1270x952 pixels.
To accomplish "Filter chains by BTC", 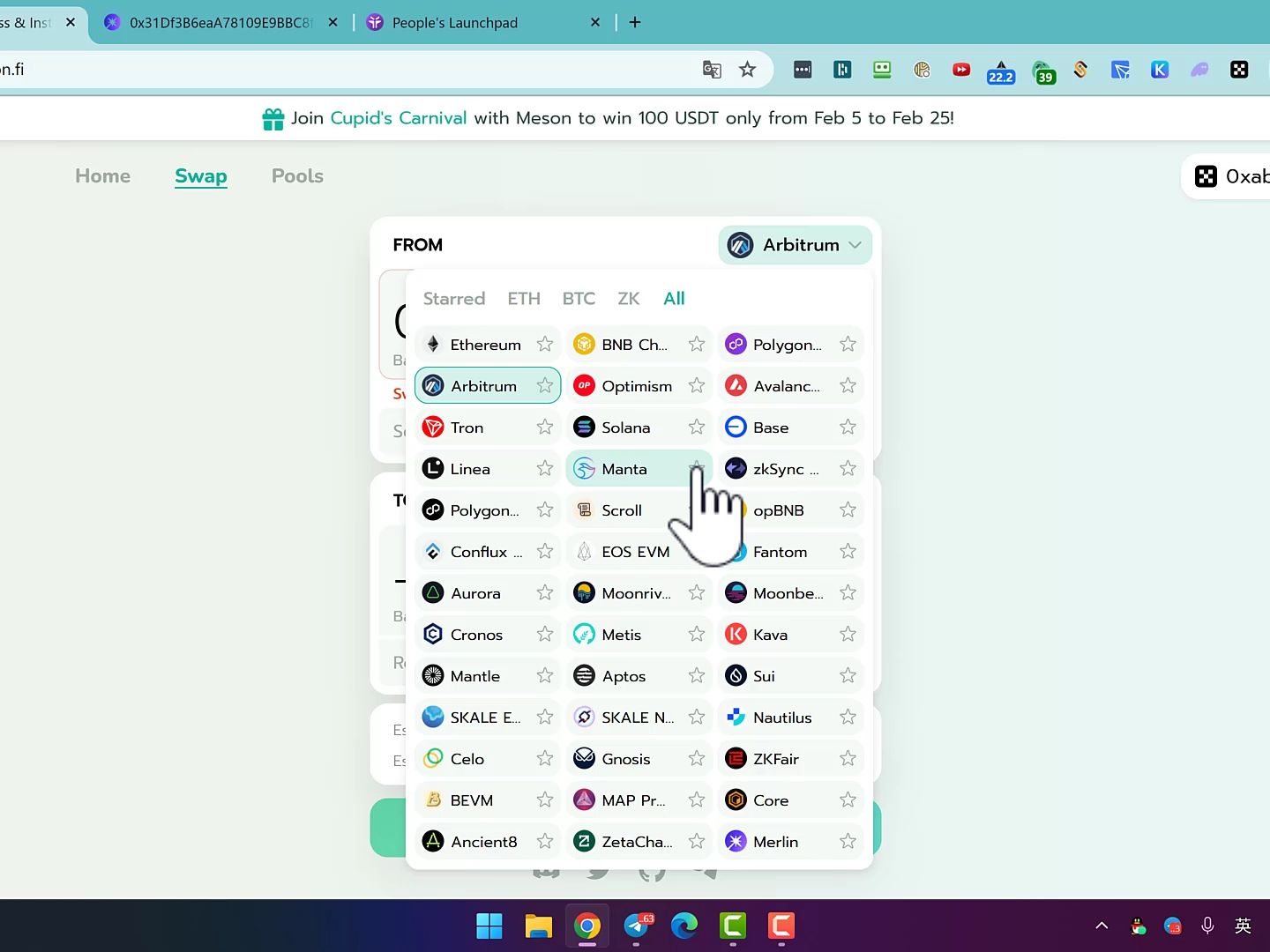I will coord(579,299).
